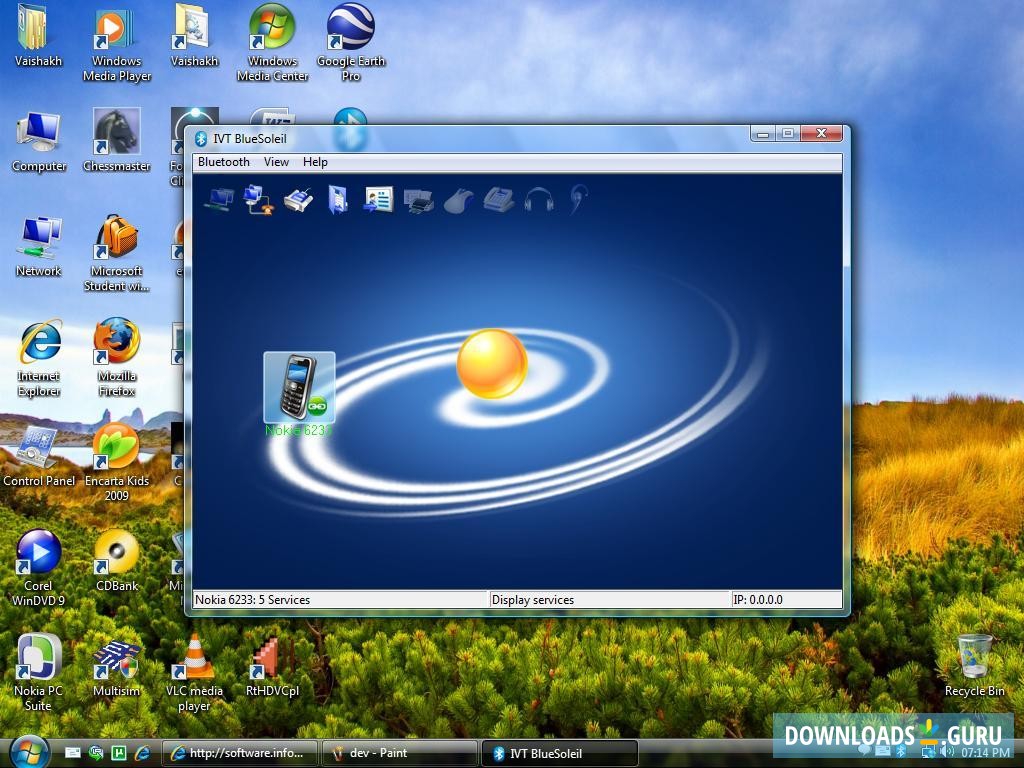
Task: Launch uTorrent from the quick launch bar
Action: pos(119,753)
